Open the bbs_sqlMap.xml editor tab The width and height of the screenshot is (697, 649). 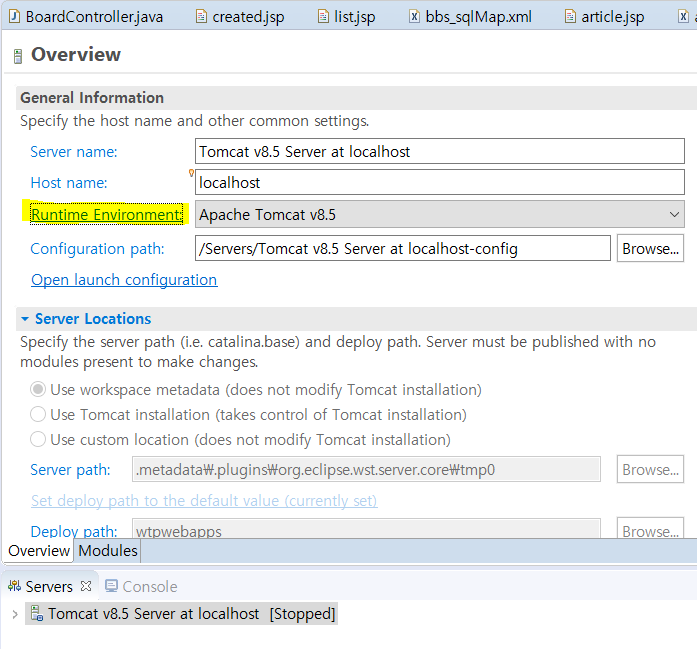click(470, 17)
